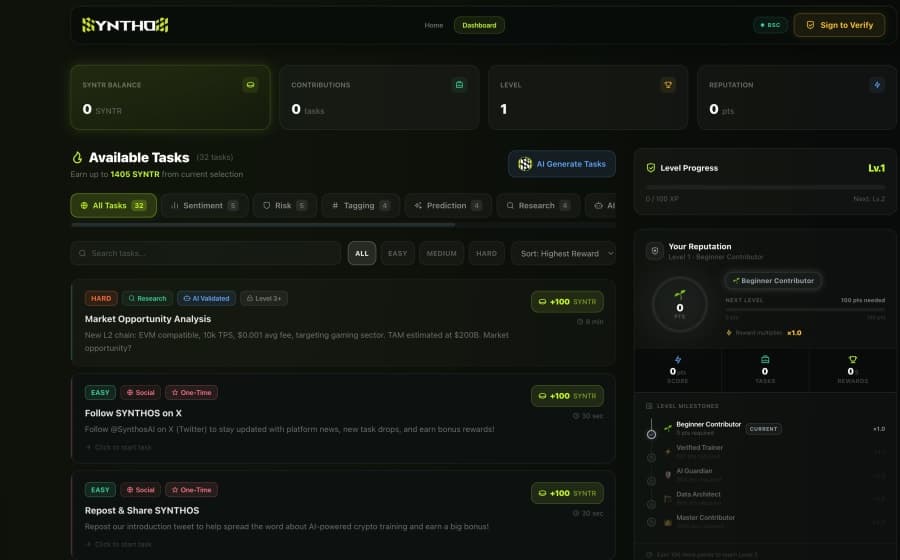This screenshot has height=560, width=900.
Task: Click Social tag on Follow SYNTHOS card
Action: point(140,392)
